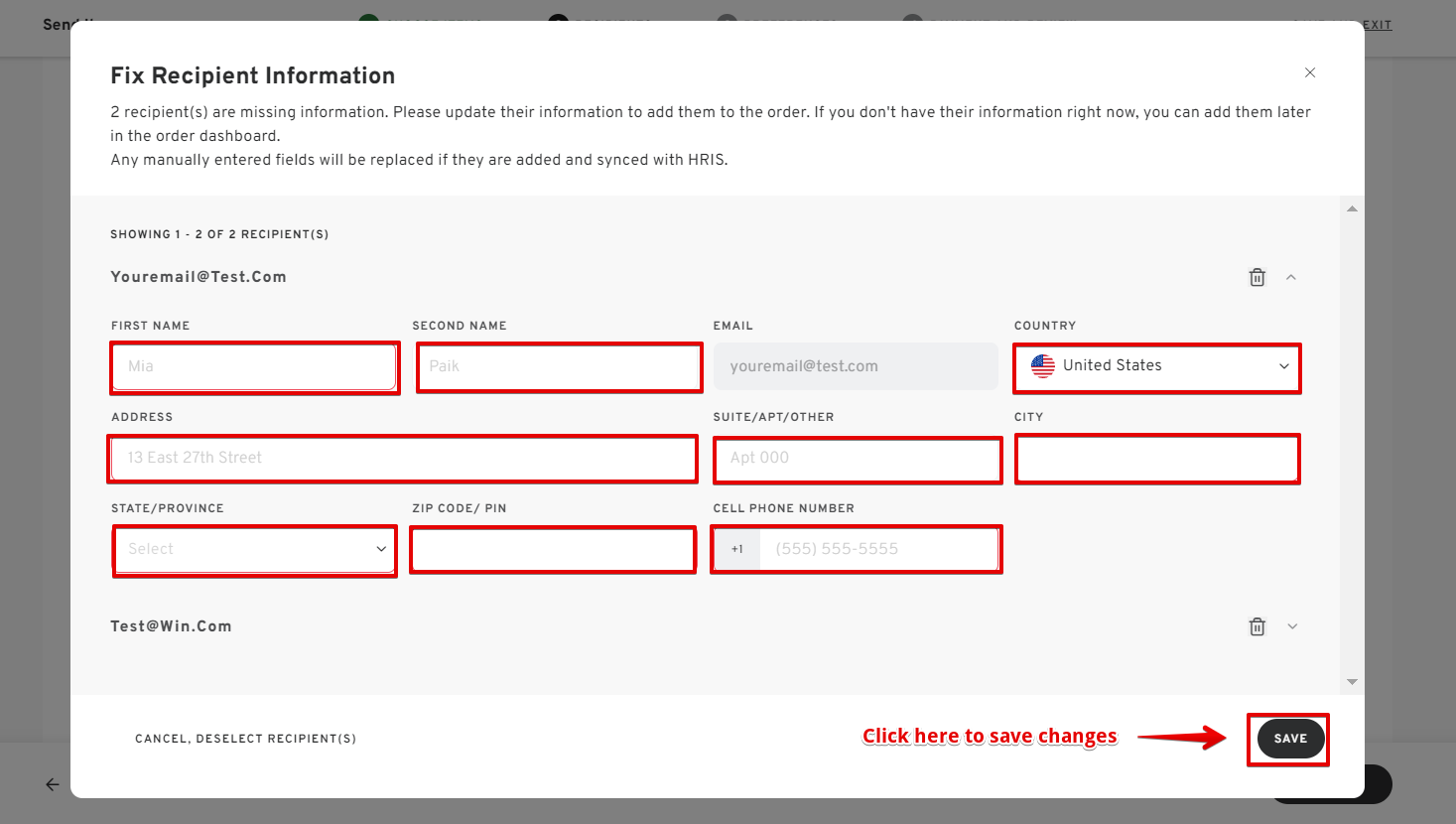1456x824 pixels.
Task: Click the back arrow at bottom left
Action: [x=53, y=784]
